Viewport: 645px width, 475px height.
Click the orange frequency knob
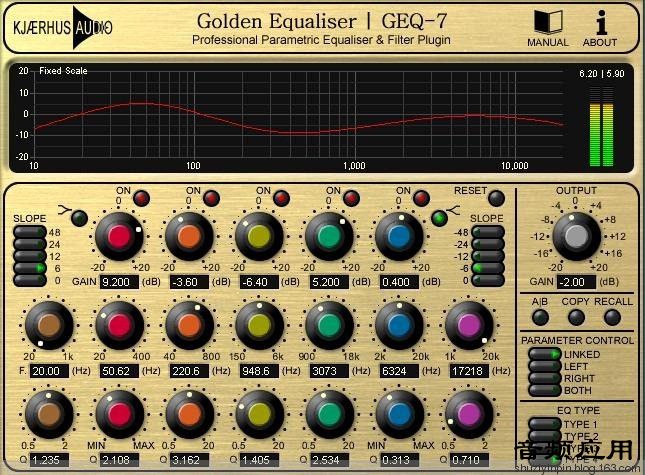pos(189,325)
